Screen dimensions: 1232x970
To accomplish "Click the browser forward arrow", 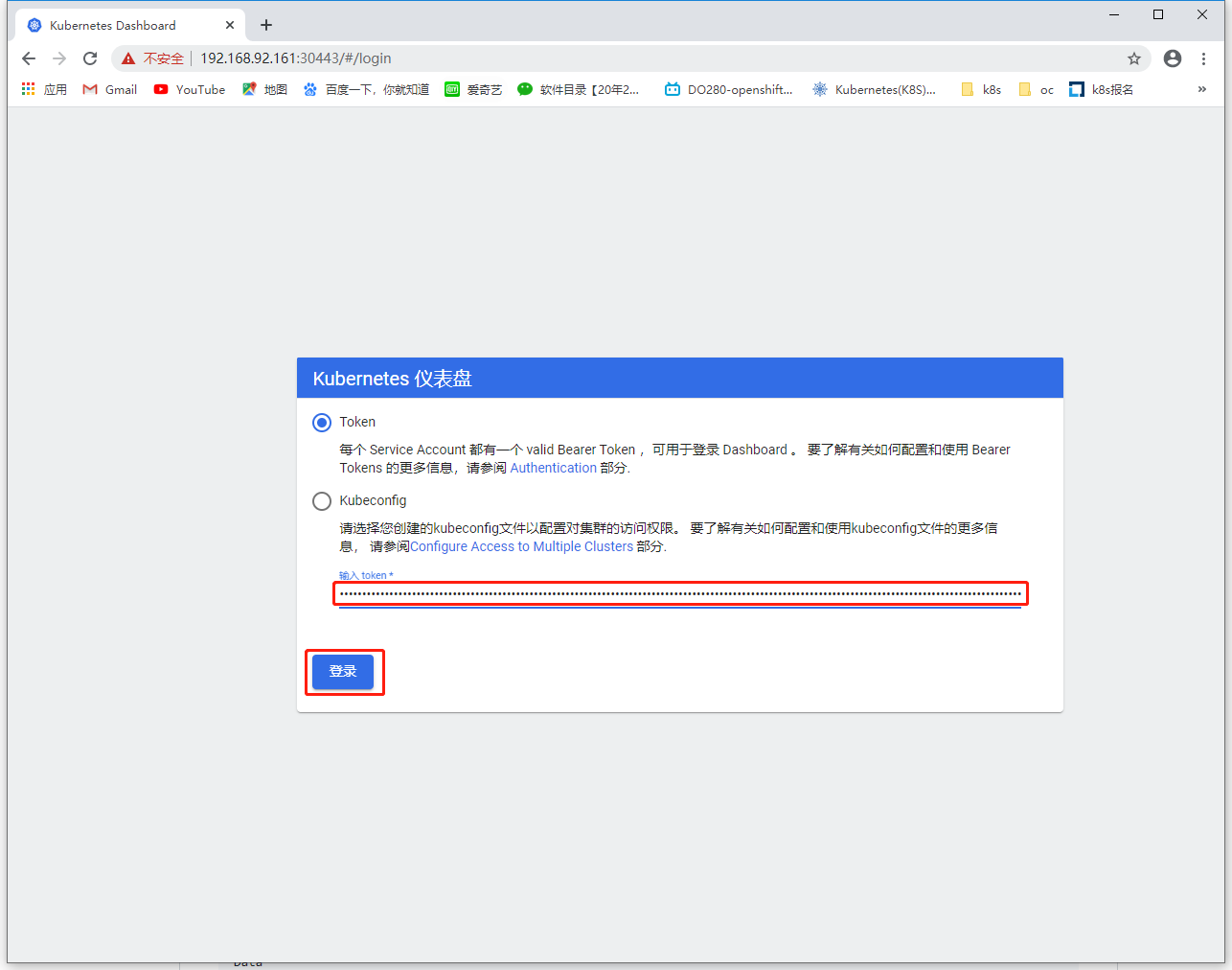I will [59, 58].
